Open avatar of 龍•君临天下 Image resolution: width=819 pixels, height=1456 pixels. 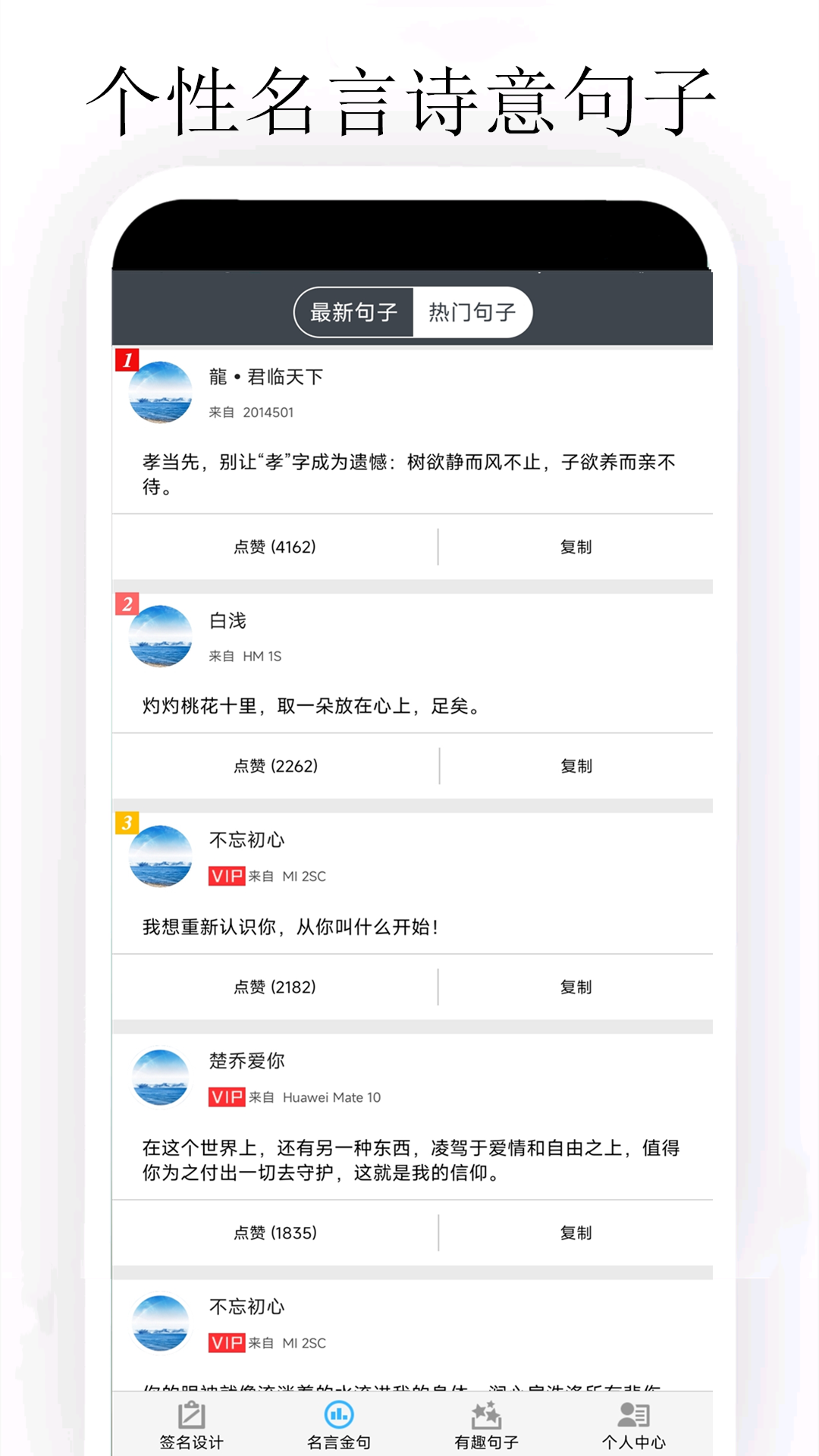tap(161, 392)
